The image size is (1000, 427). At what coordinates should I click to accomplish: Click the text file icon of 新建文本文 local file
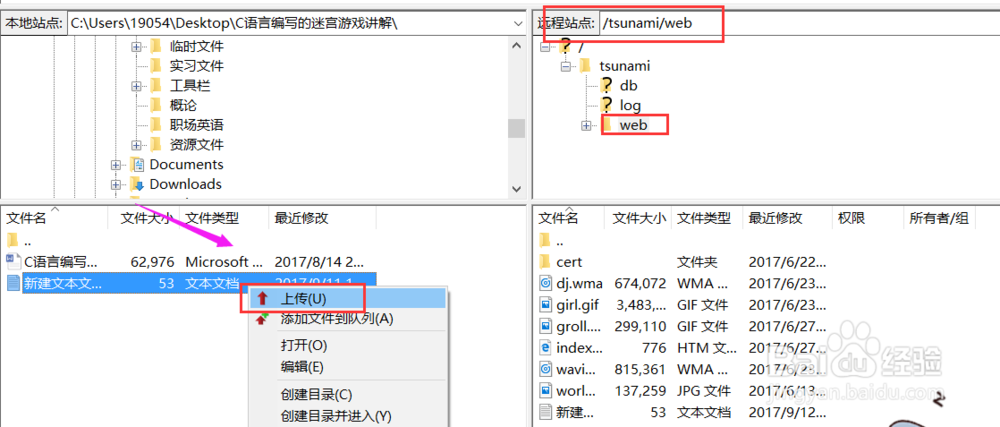[x=13, y=283]
